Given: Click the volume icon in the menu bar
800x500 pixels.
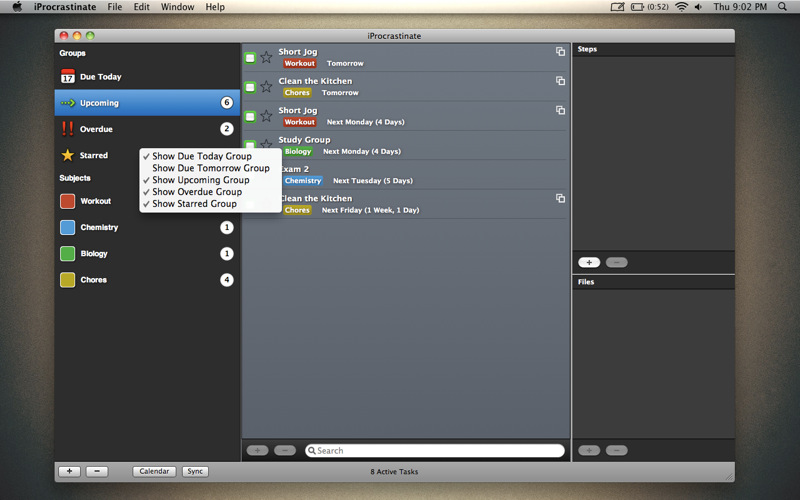Looking at the screenshot, I should tap(698, 7).
